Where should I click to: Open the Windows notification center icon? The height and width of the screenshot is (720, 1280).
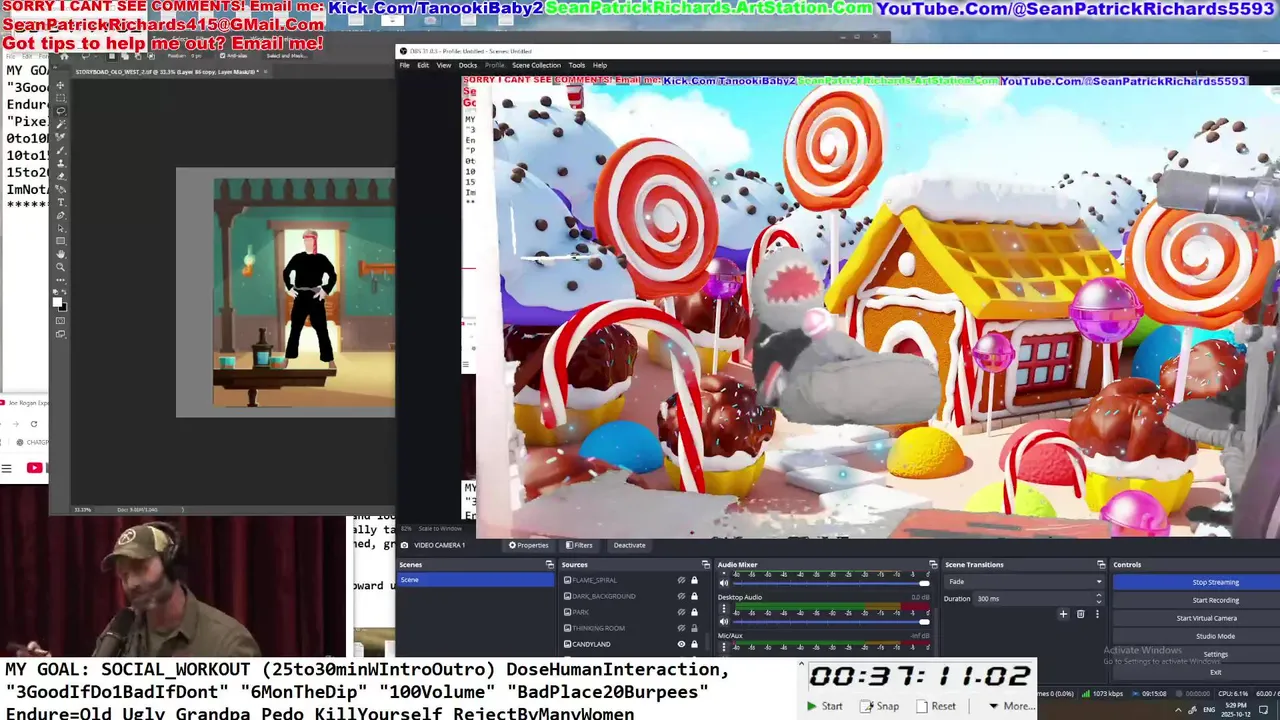point(1263,709)
